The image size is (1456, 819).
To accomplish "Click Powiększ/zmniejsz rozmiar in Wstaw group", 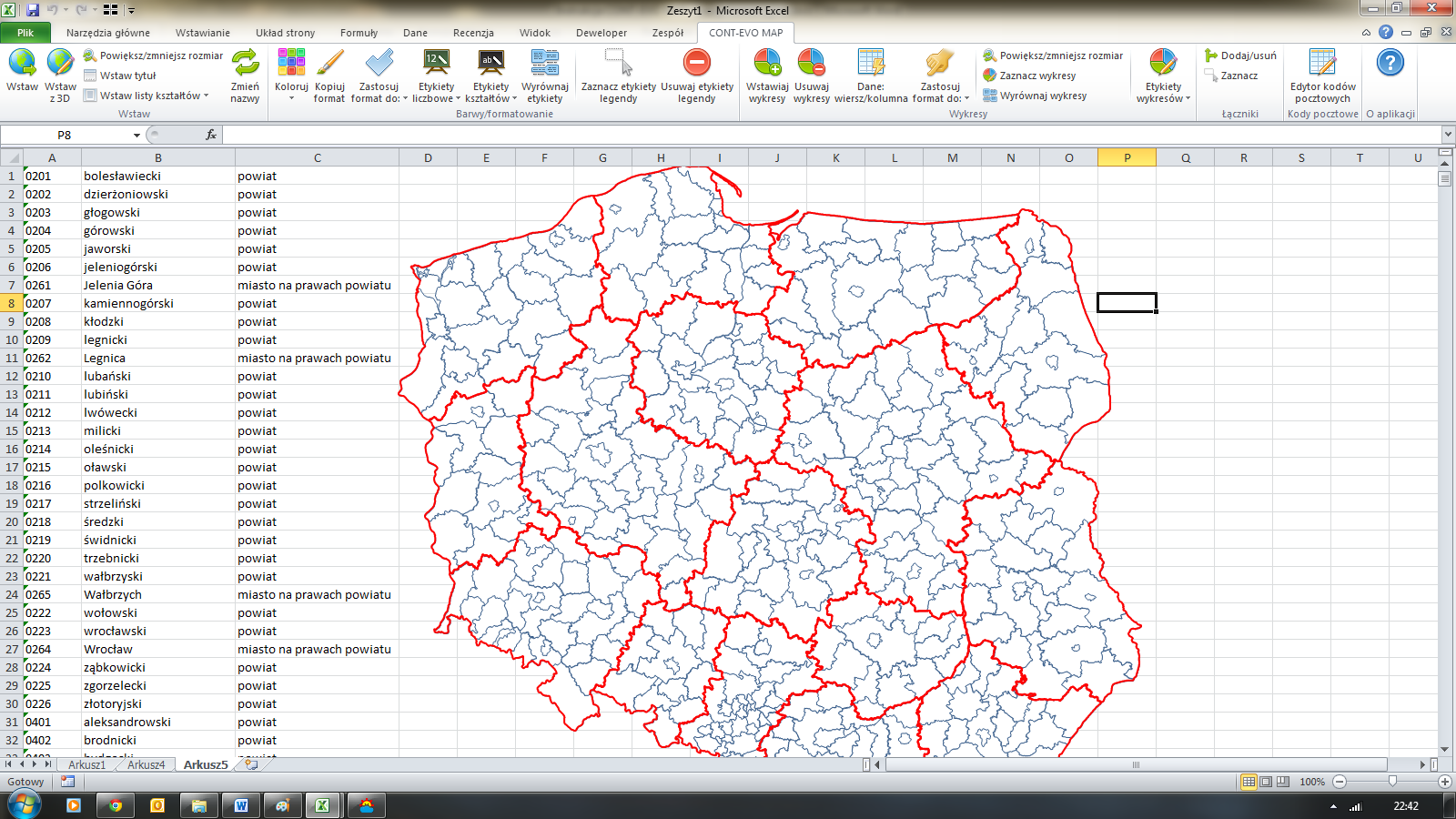I will (153, 56).
